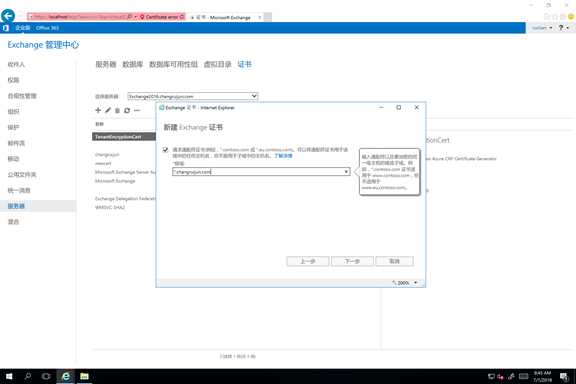Add a new certificate with the plus icon

[x=98, y=110]
